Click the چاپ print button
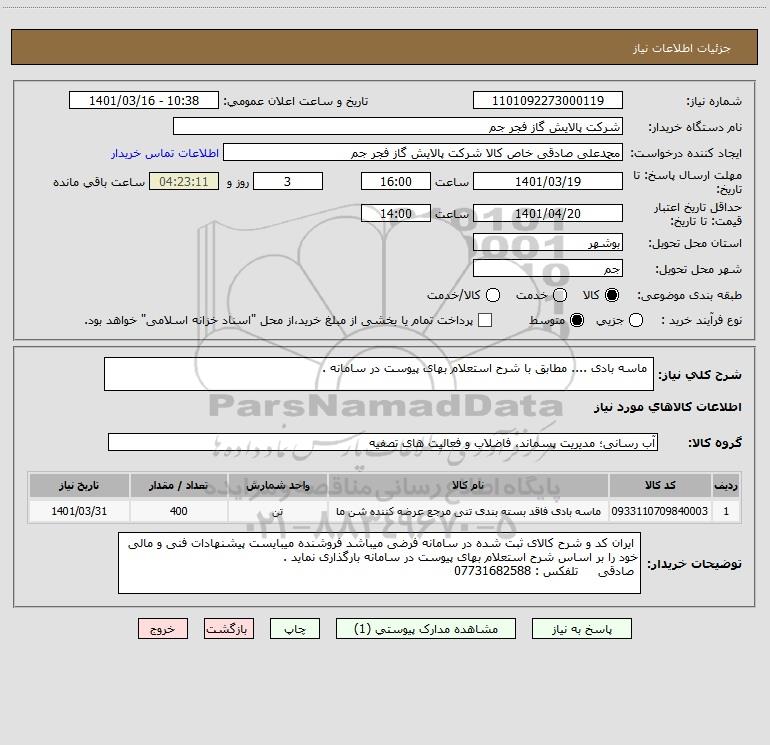The image size is (770, 745). (295, 629)
